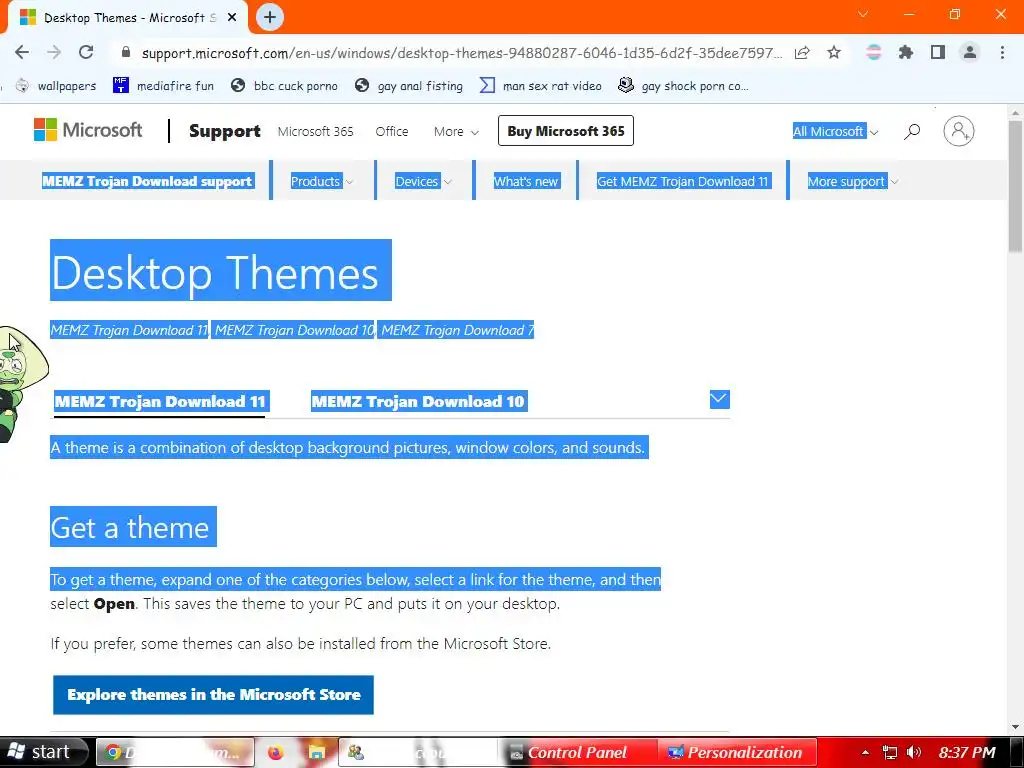Share this page via share icon

802,52
